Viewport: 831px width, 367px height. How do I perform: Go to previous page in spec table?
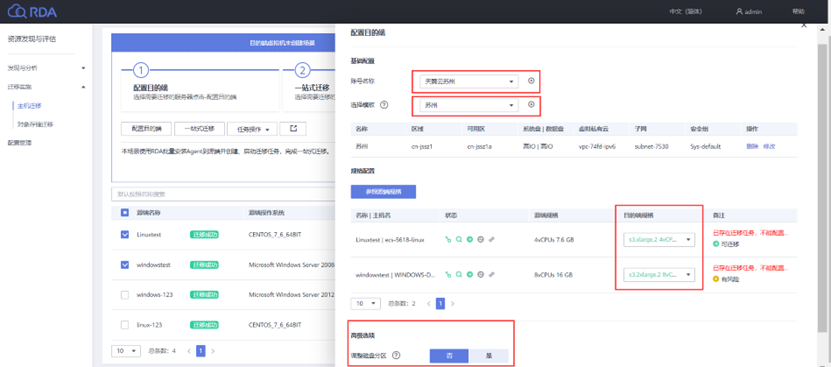click(429, 303)
